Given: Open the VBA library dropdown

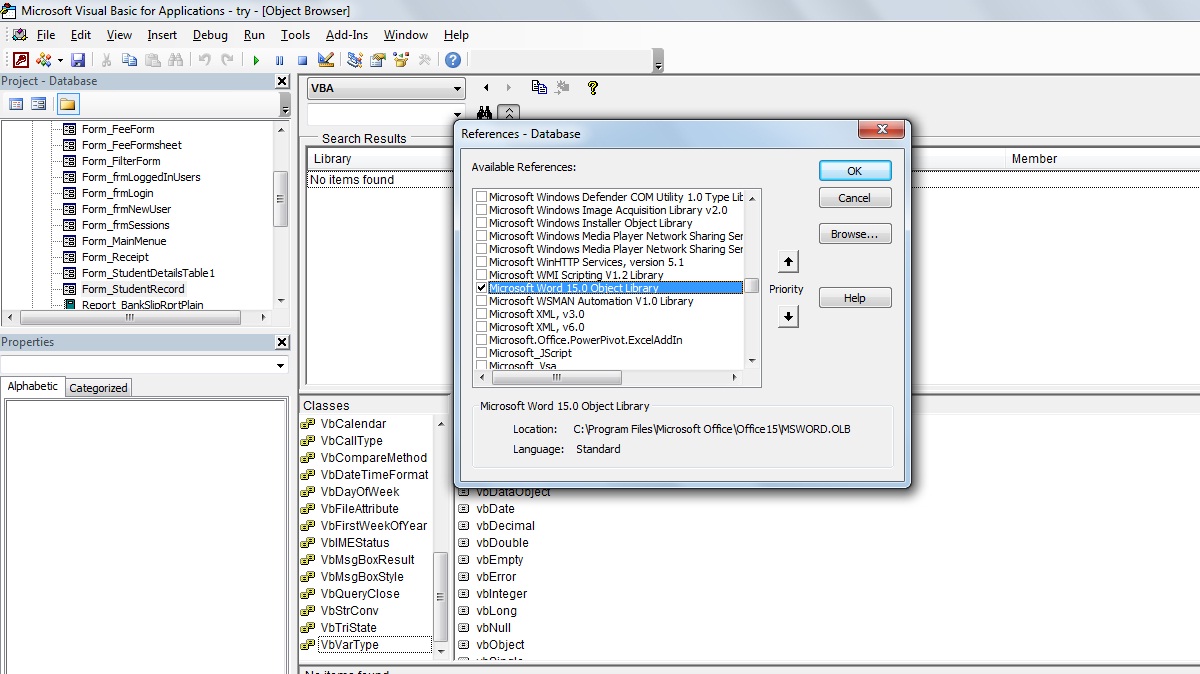Looking at the screenshot, I should pyautogui.click(x=457, y=88).
